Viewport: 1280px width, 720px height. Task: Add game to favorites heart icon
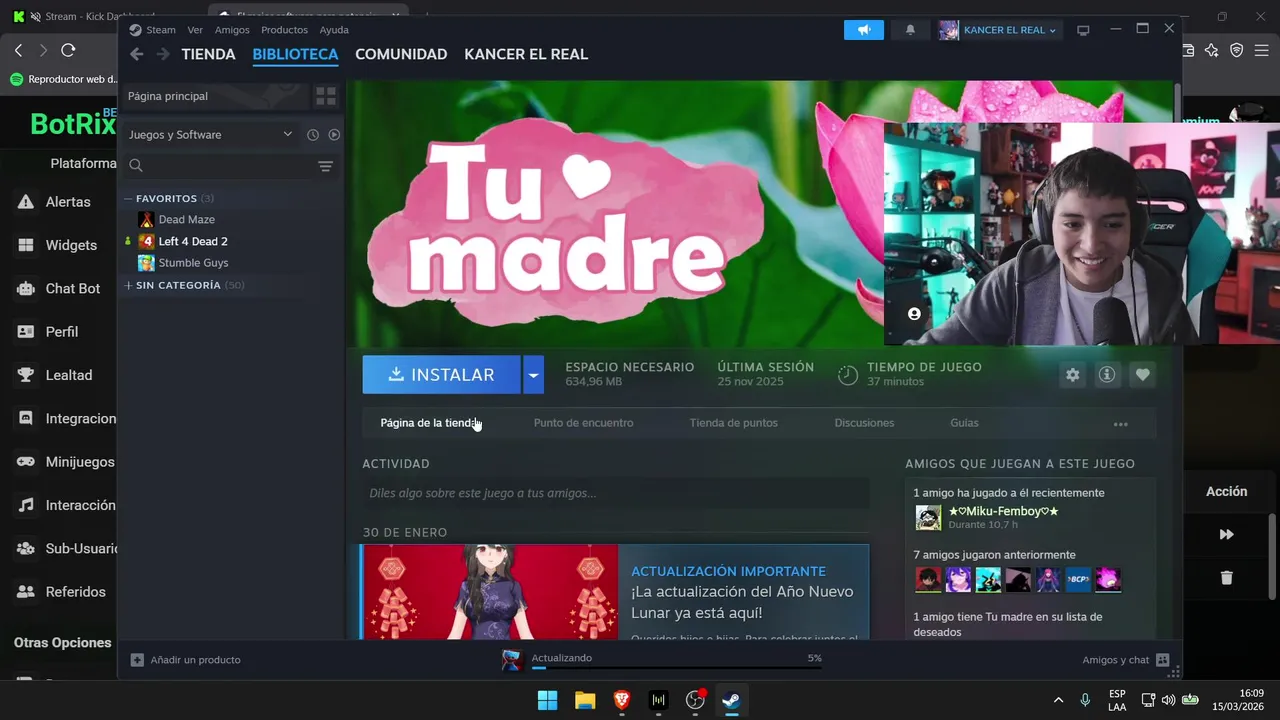coord(1142,375)
